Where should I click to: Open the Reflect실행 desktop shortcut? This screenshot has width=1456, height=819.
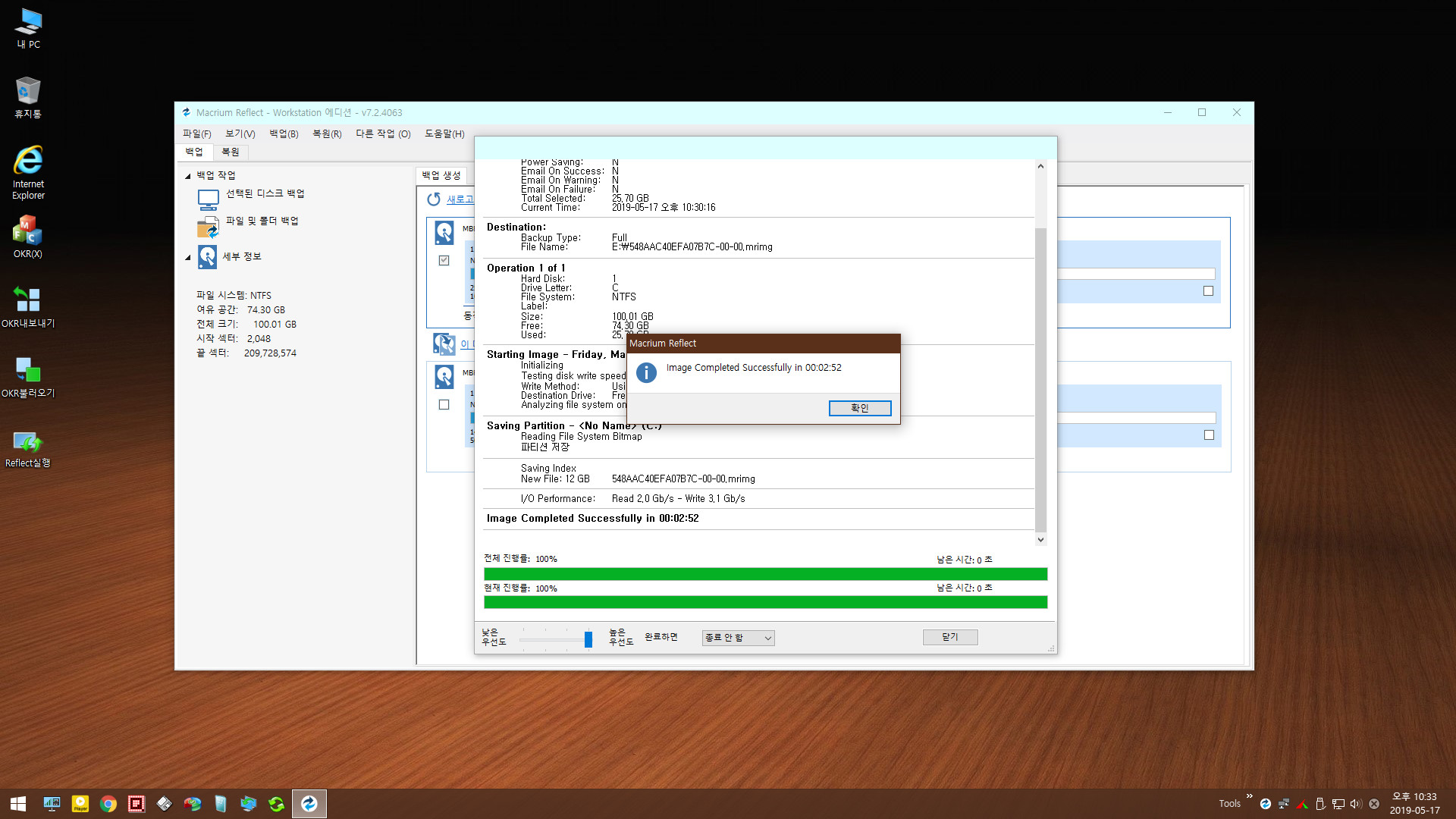[x=28, y=447]
